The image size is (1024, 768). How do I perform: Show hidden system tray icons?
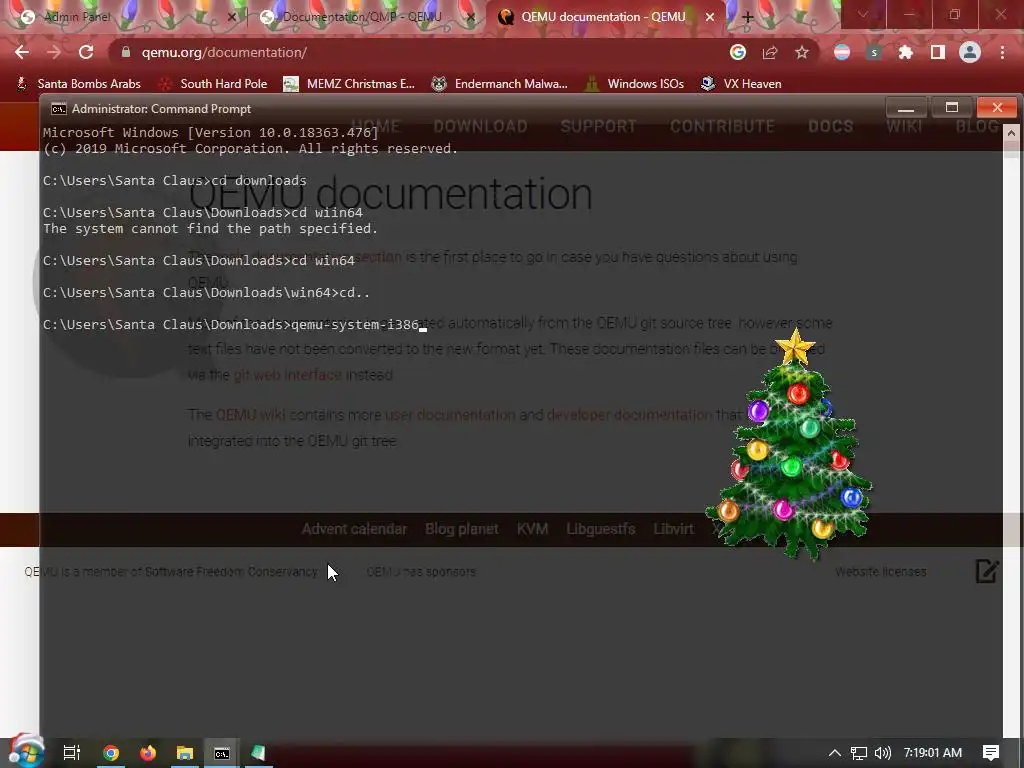coord(835,753)
